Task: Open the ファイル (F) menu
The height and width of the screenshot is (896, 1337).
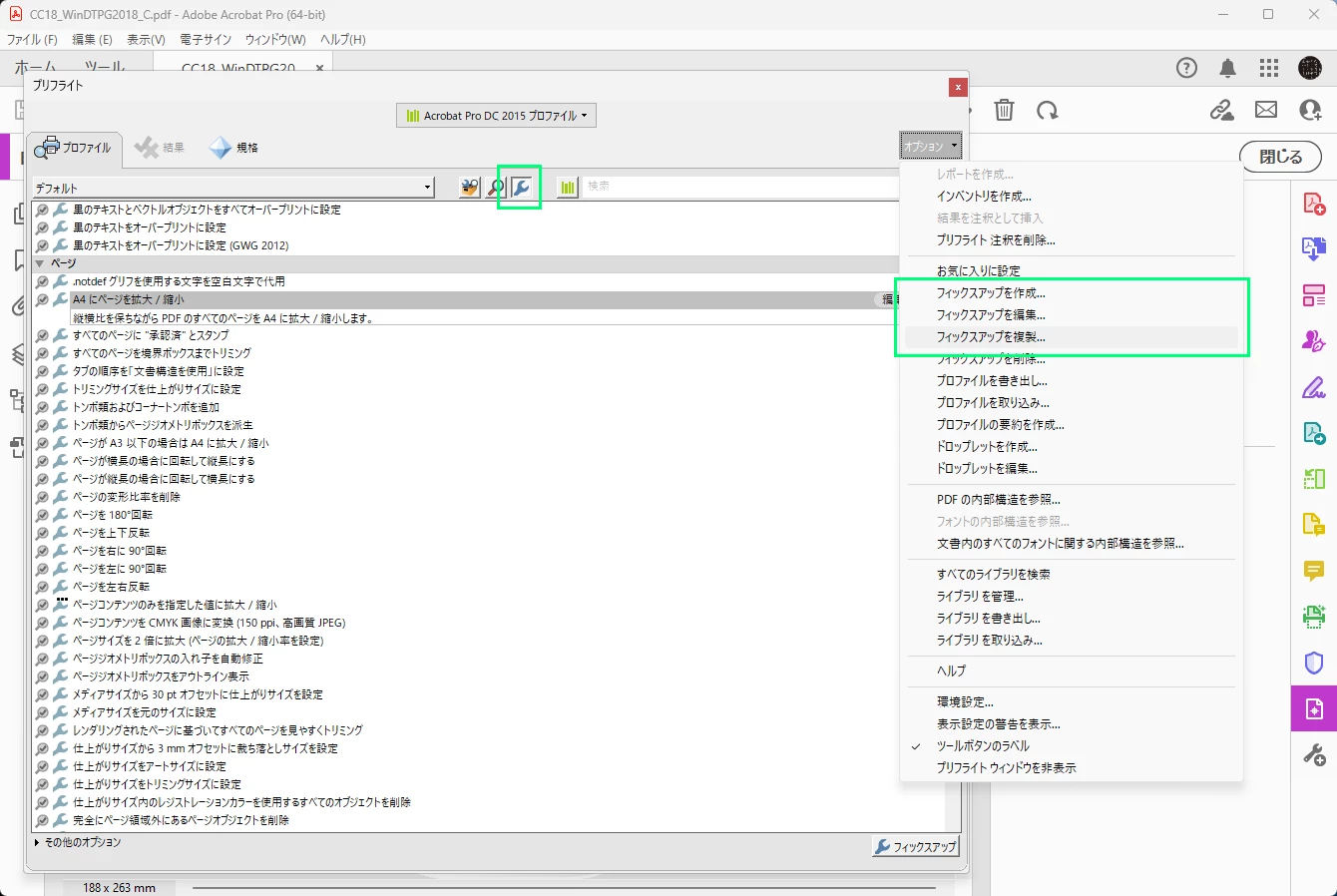Action: (x=32, y=39)
